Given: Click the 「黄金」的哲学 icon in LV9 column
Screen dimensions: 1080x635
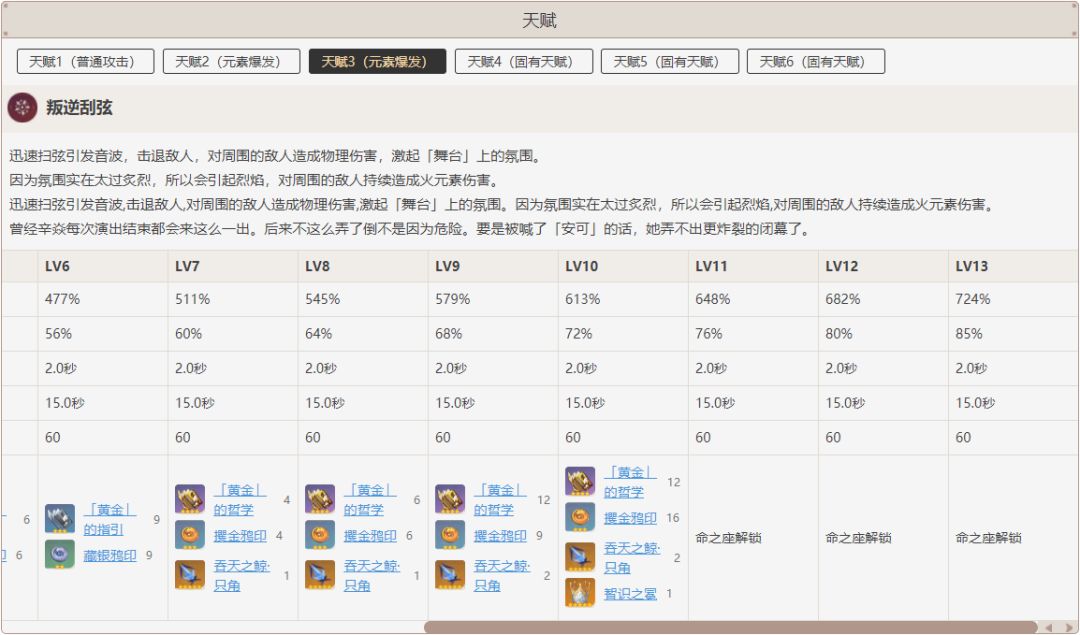Looking at the screenshot, I should [450, 499].
